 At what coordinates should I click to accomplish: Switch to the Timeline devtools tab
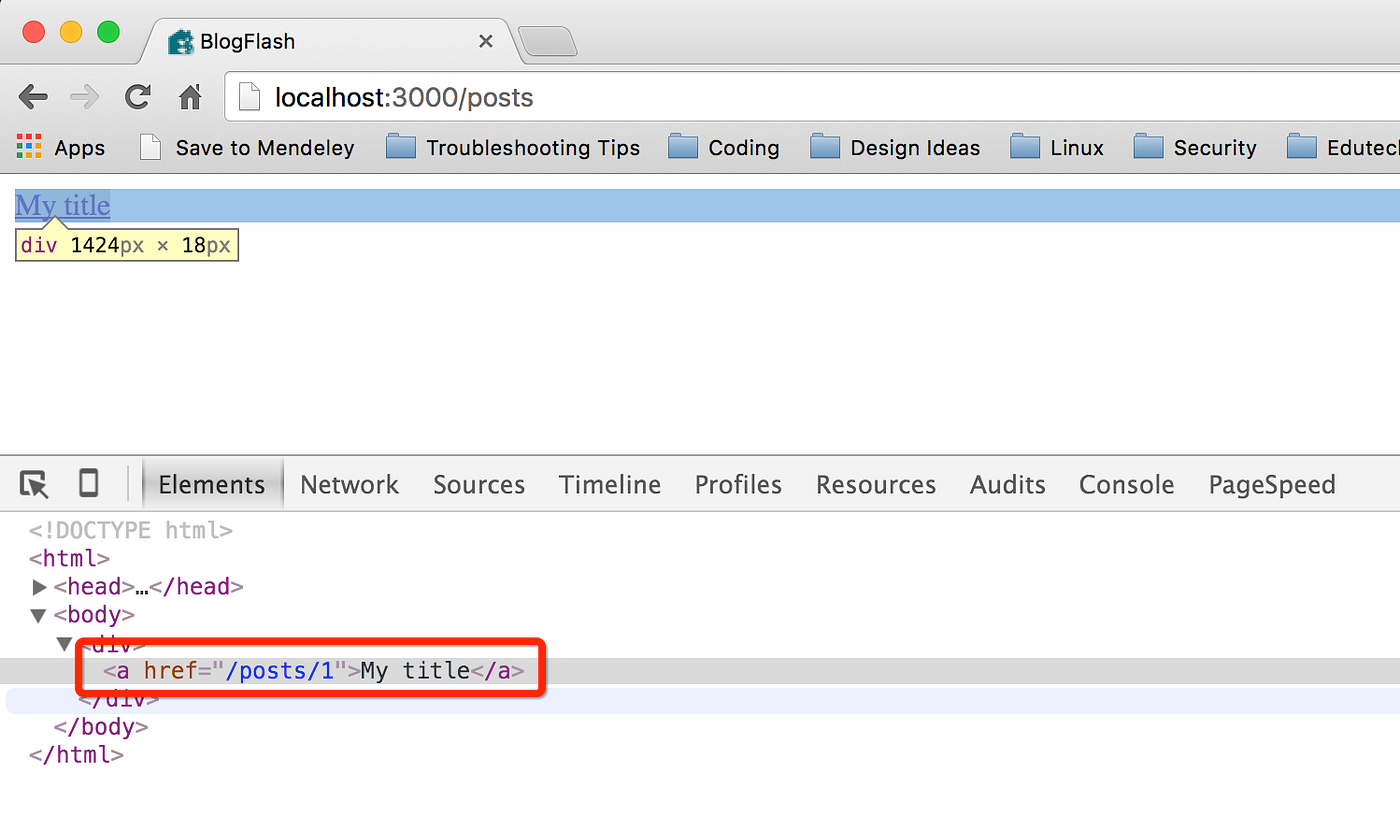point(610,485)
